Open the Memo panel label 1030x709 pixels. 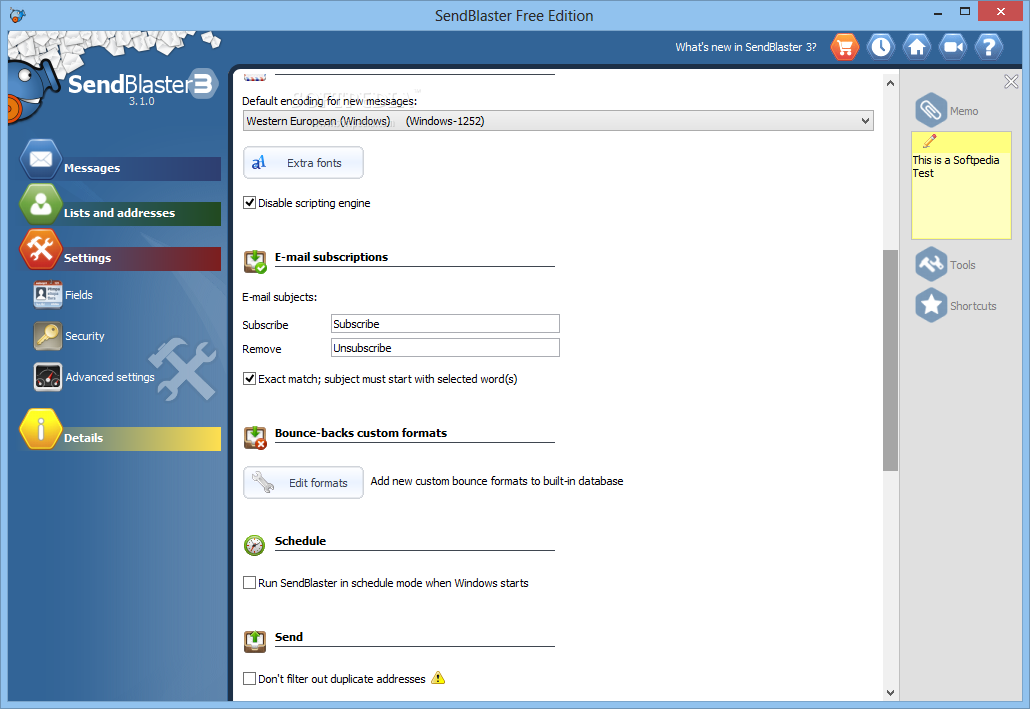[x=964, y=111]
